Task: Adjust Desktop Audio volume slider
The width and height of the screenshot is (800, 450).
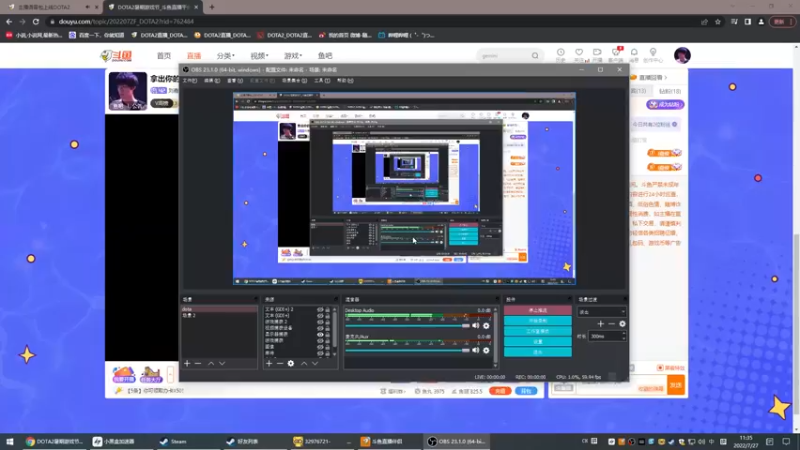Action: pyautogui.click(x=407, y=326)
